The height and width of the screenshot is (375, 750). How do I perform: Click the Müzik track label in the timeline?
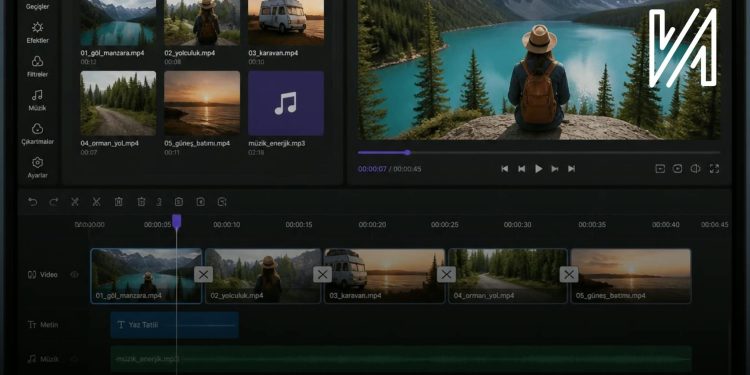point(49,359)
